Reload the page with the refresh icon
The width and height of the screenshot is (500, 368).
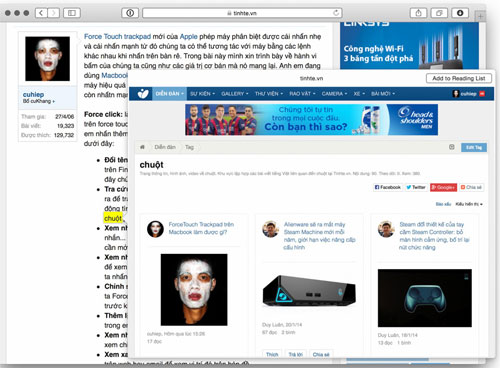(x=336, y=13)
